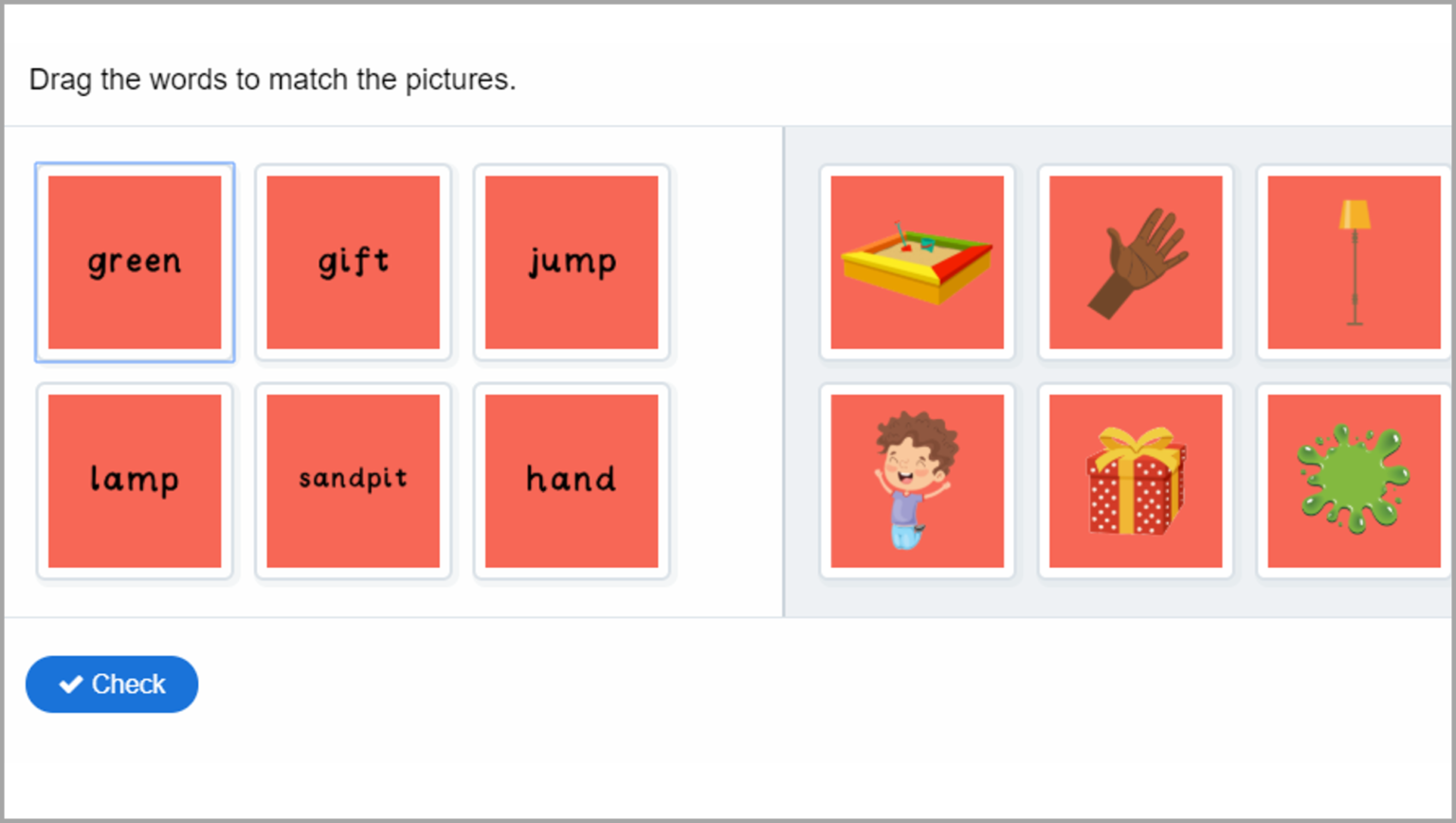Select the checkmark icon inside the Check button
The width and height of the screenshot is (1456, 823).
69,684
